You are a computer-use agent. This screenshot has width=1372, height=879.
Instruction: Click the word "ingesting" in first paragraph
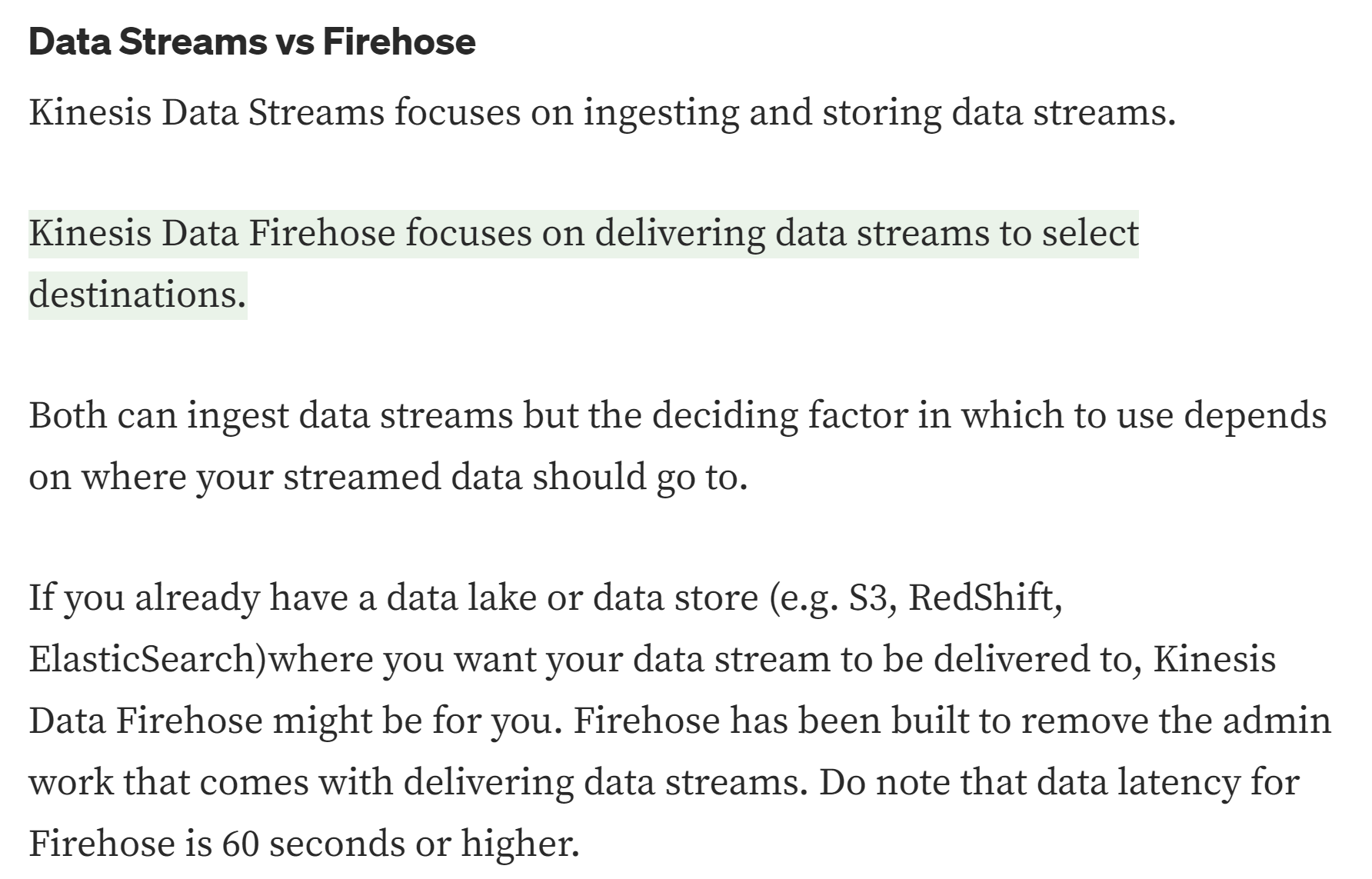661,113
